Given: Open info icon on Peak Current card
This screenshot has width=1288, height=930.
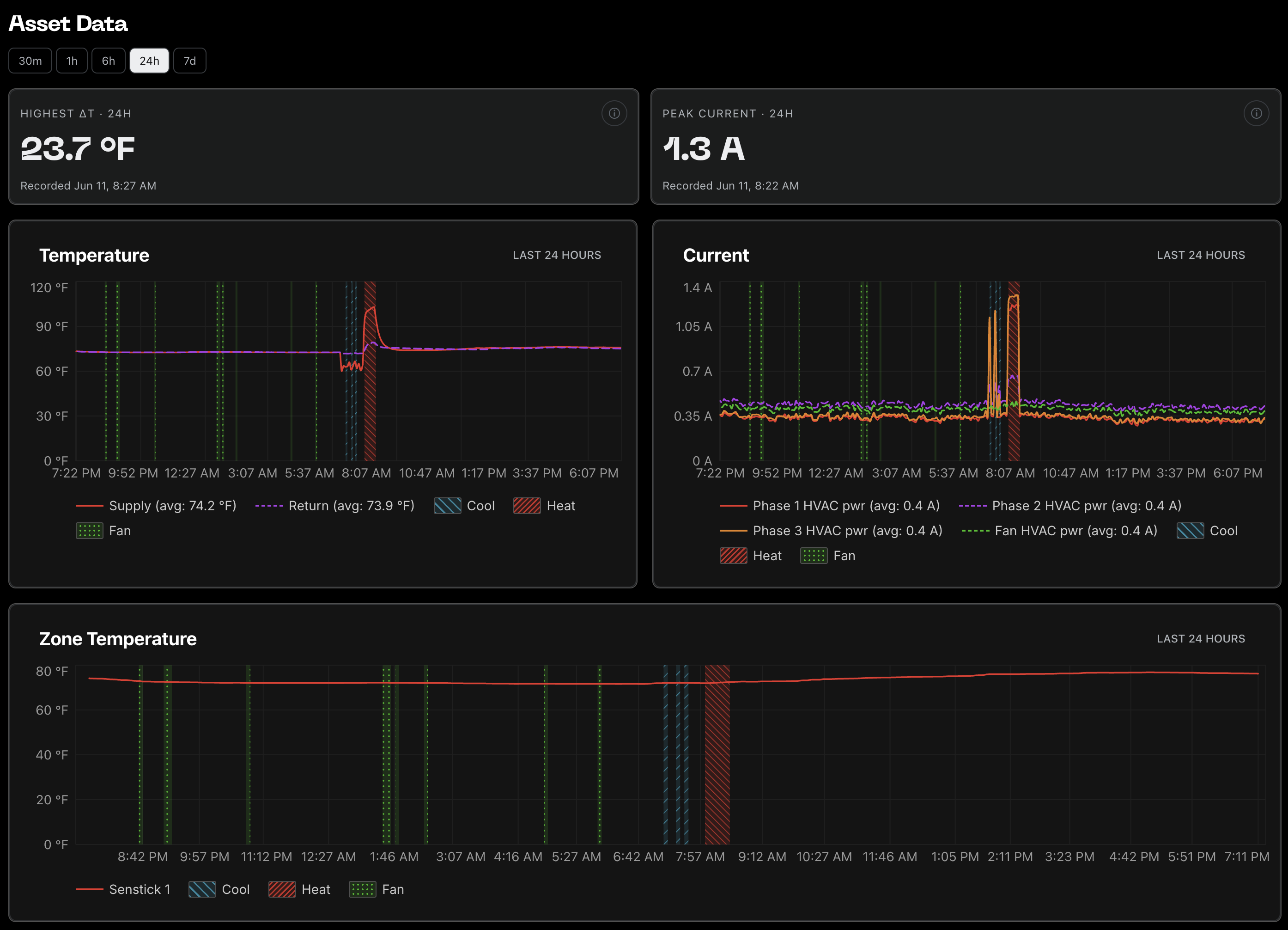Looking at the screenshot, I should coord(1256,113).
